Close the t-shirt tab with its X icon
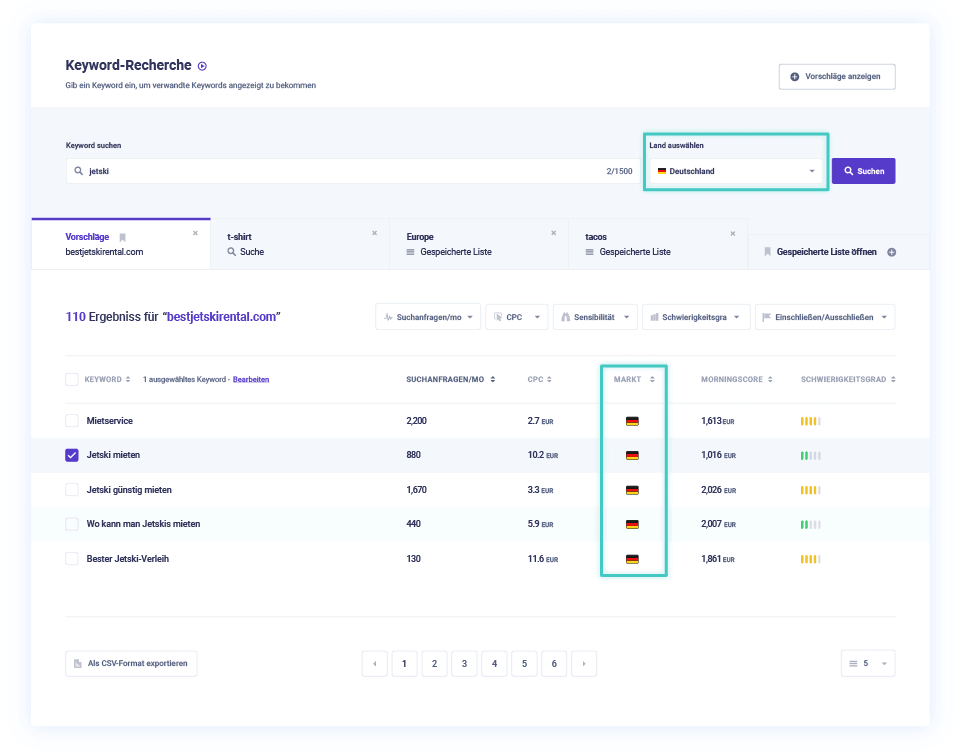Image resolution: width=960 pixels, height=751 pixels. pyautogui.click(x=375, y=233)
